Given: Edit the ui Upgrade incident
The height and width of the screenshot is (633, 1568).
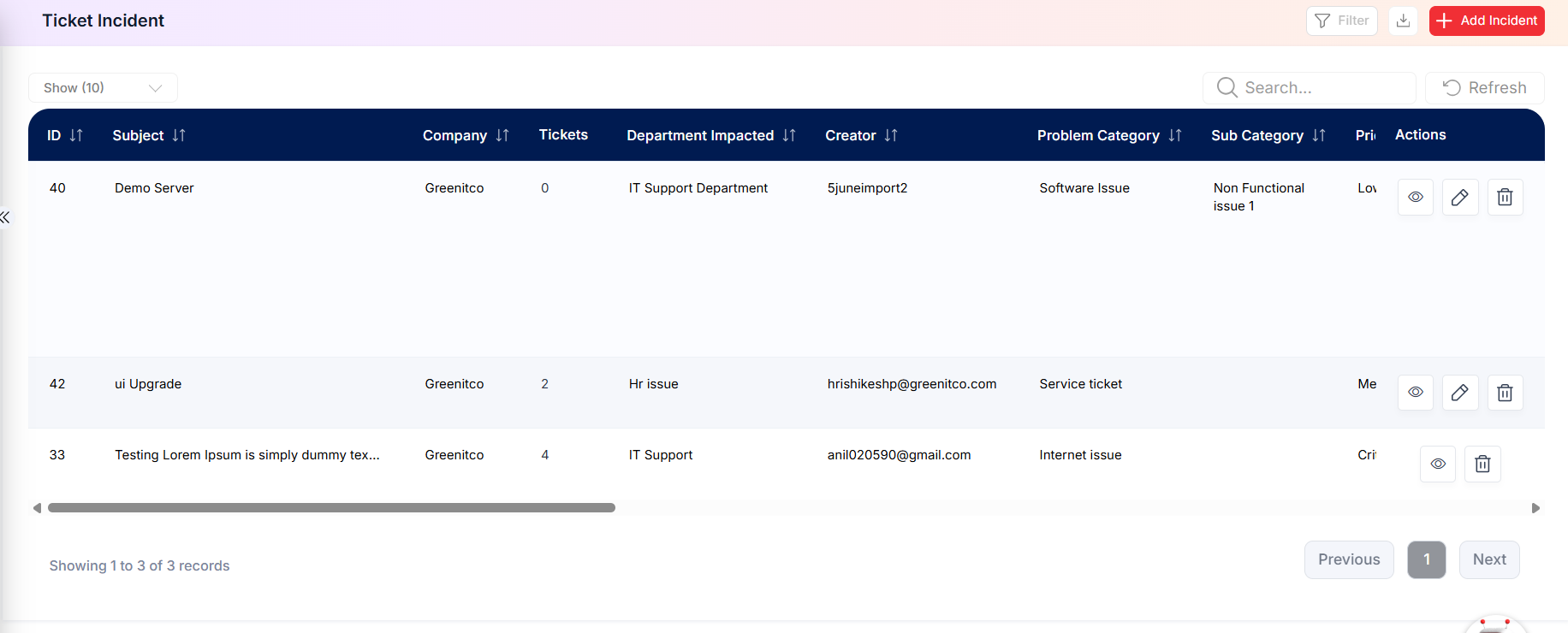Looking at the screenshot, I should (1460, 393).
